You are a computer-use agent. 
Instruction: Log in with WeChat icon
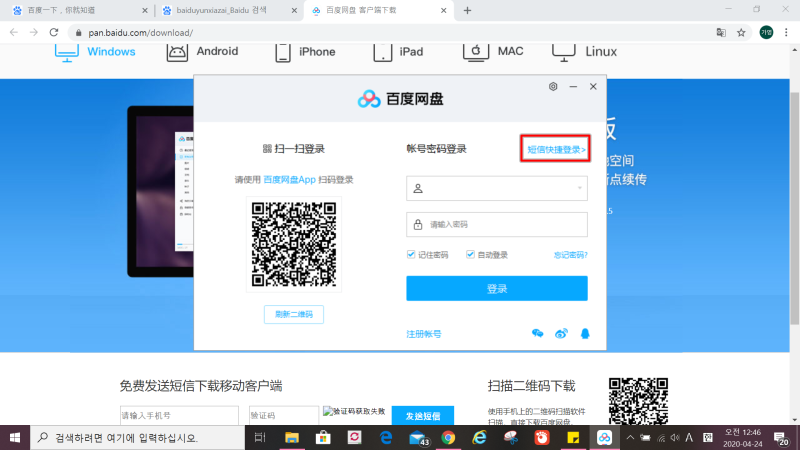537,334
